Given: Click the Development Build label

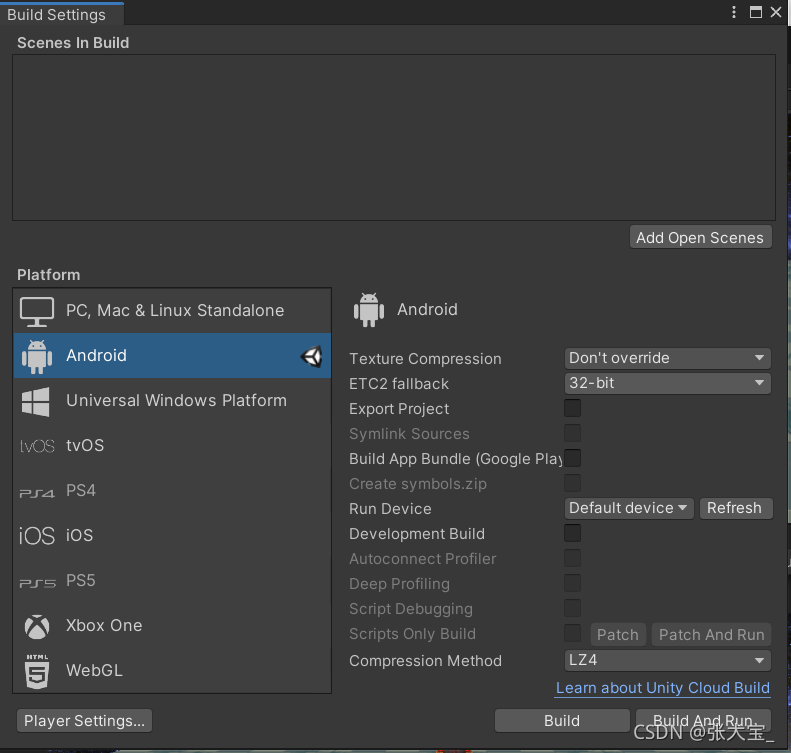Looking at the screenshot, I should click(417, 534).
